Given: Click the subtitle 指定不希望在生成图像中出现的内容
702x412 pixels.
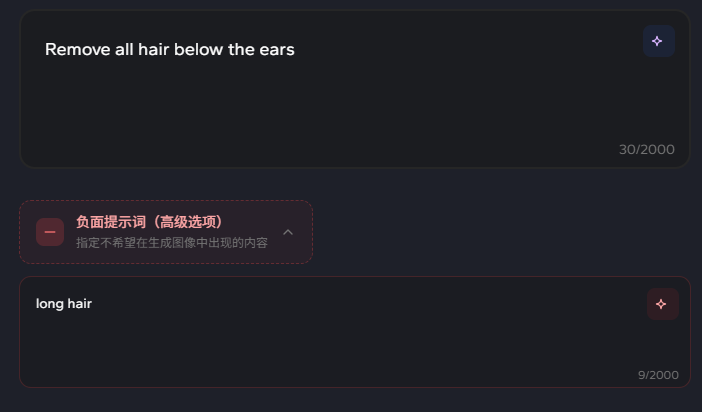Looking at the screenshot, I should [171, 243].
